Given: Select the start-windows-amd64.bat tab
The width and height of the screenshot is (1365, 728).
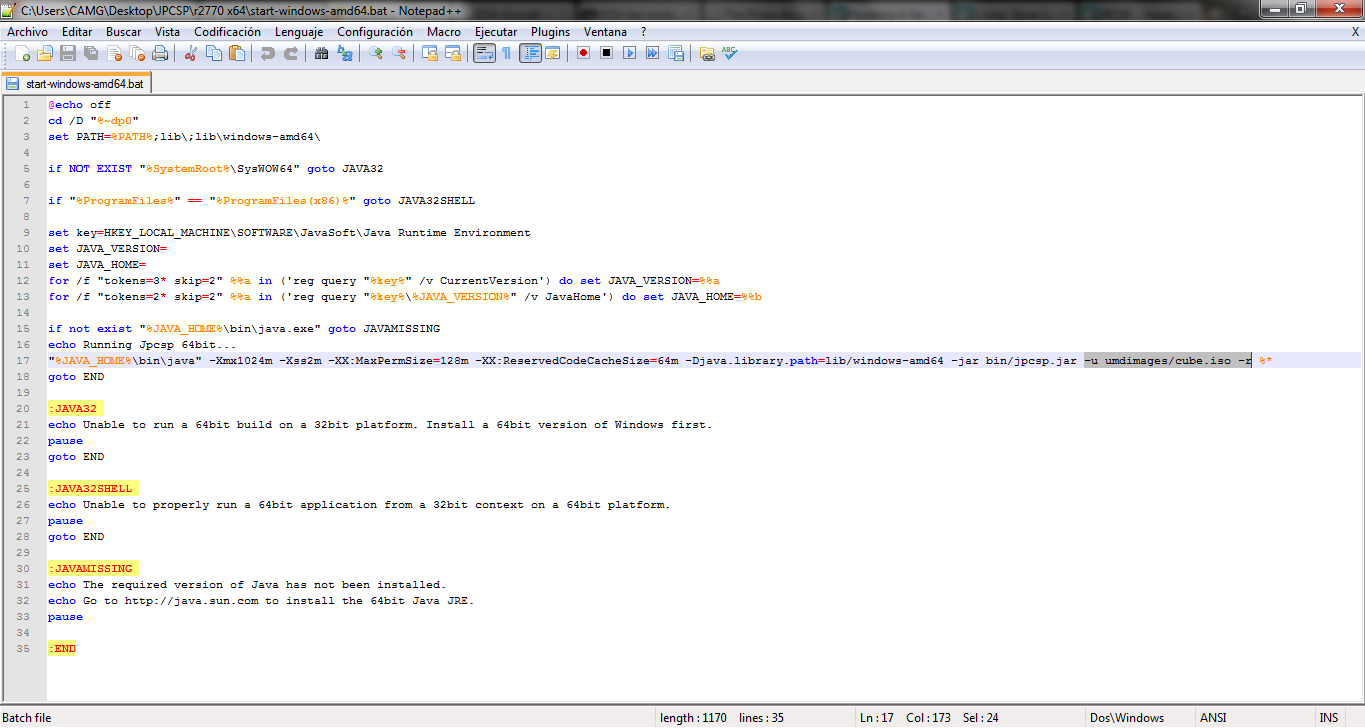Looking at the screenshot, I should click(x=77, y=84).
